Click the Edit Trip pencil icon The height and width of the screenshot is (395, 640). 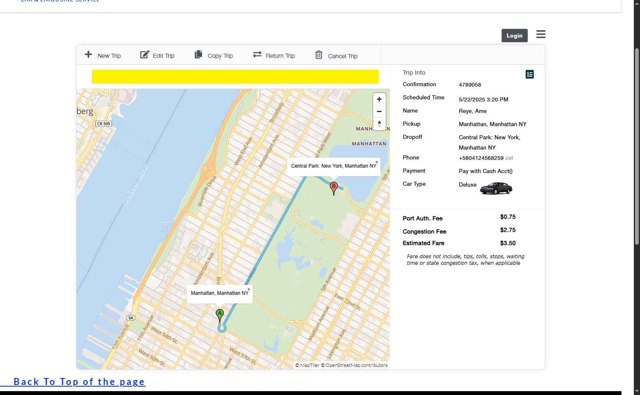click(x=144, y=54)
